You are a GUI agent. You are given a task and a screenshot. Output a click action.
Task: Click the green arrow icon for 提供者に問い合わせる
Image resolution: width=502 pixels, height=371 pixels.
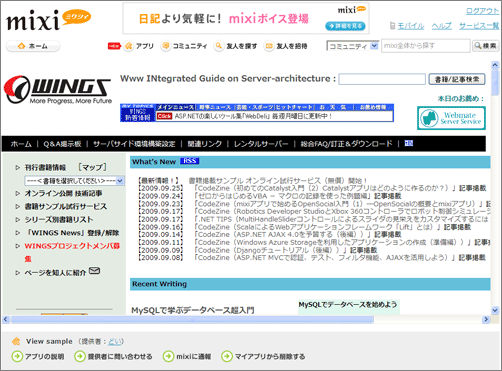[x=80, y=356]
